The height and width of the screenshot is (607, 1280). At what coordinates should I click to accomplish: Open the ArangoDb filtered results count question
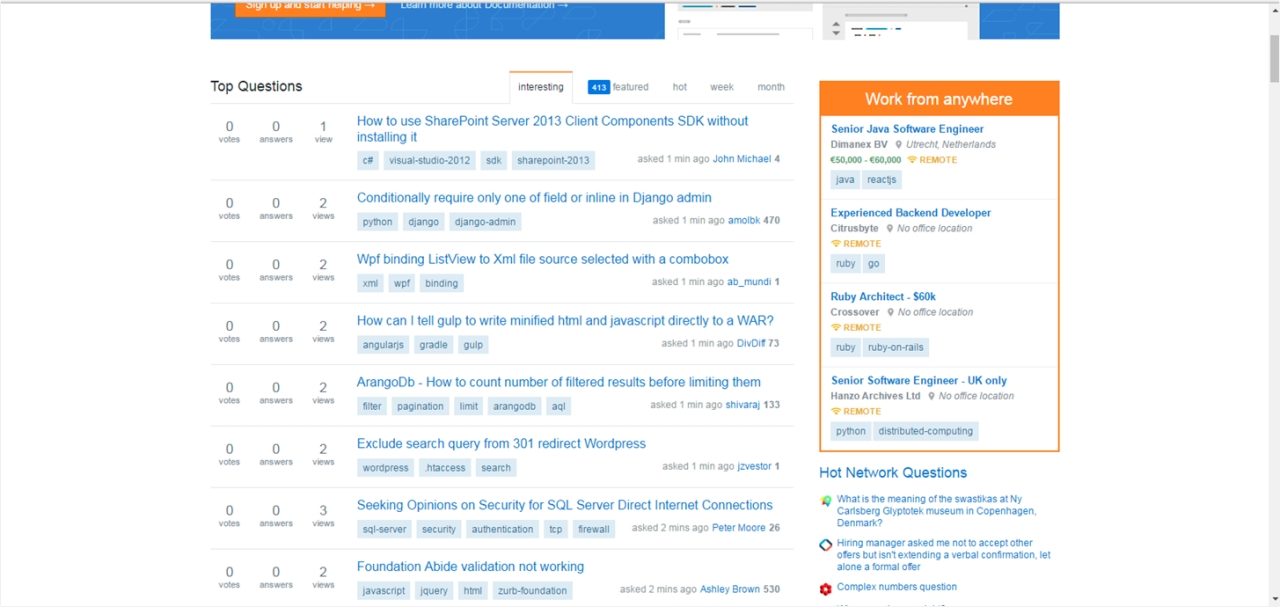point(558,382)
